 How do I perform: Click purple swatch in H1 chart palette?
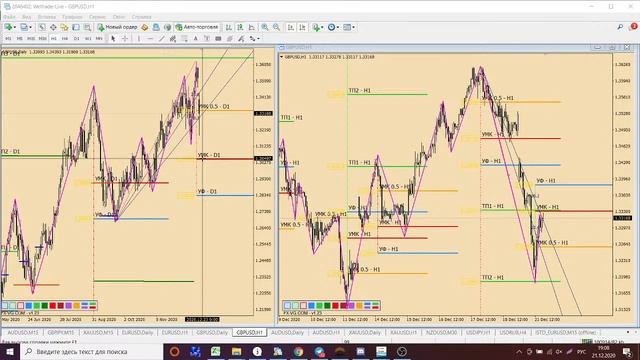click(x=351, y=305)
